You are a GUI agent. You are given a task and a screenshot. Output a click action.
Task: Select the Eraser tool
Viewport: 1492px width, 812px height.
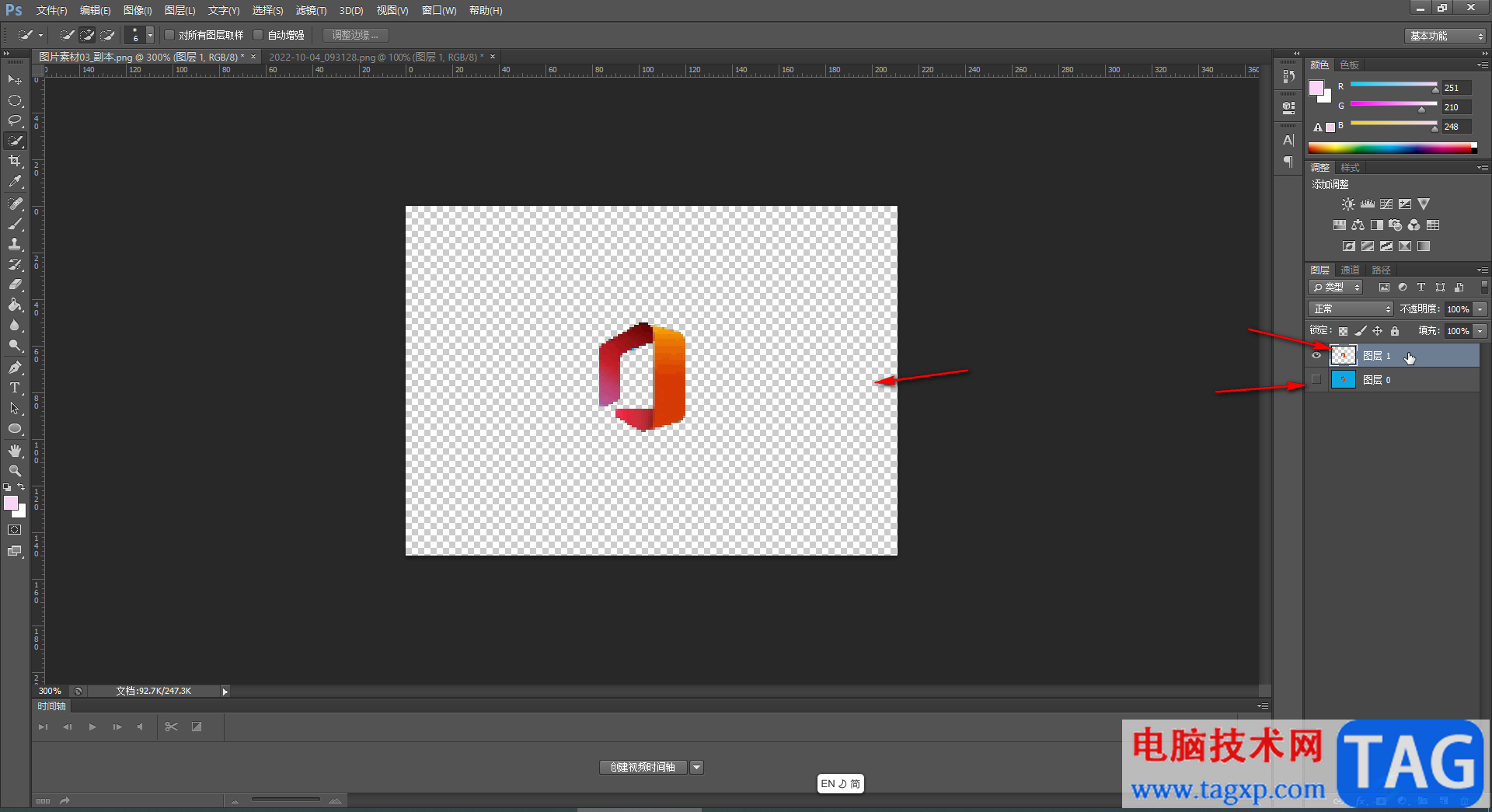(15, 284)
